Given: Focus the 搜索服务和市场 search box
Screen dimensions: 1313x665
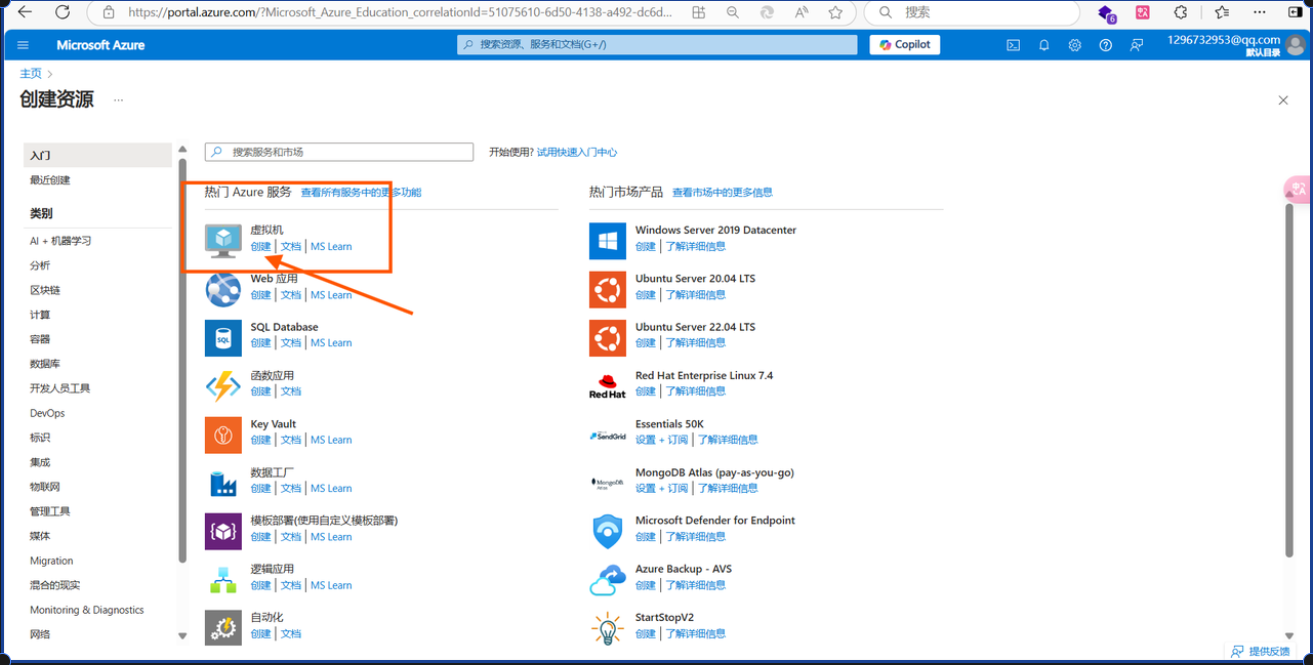Looking at the screenshot, I should pyautogui.click(x=339, y=152).
